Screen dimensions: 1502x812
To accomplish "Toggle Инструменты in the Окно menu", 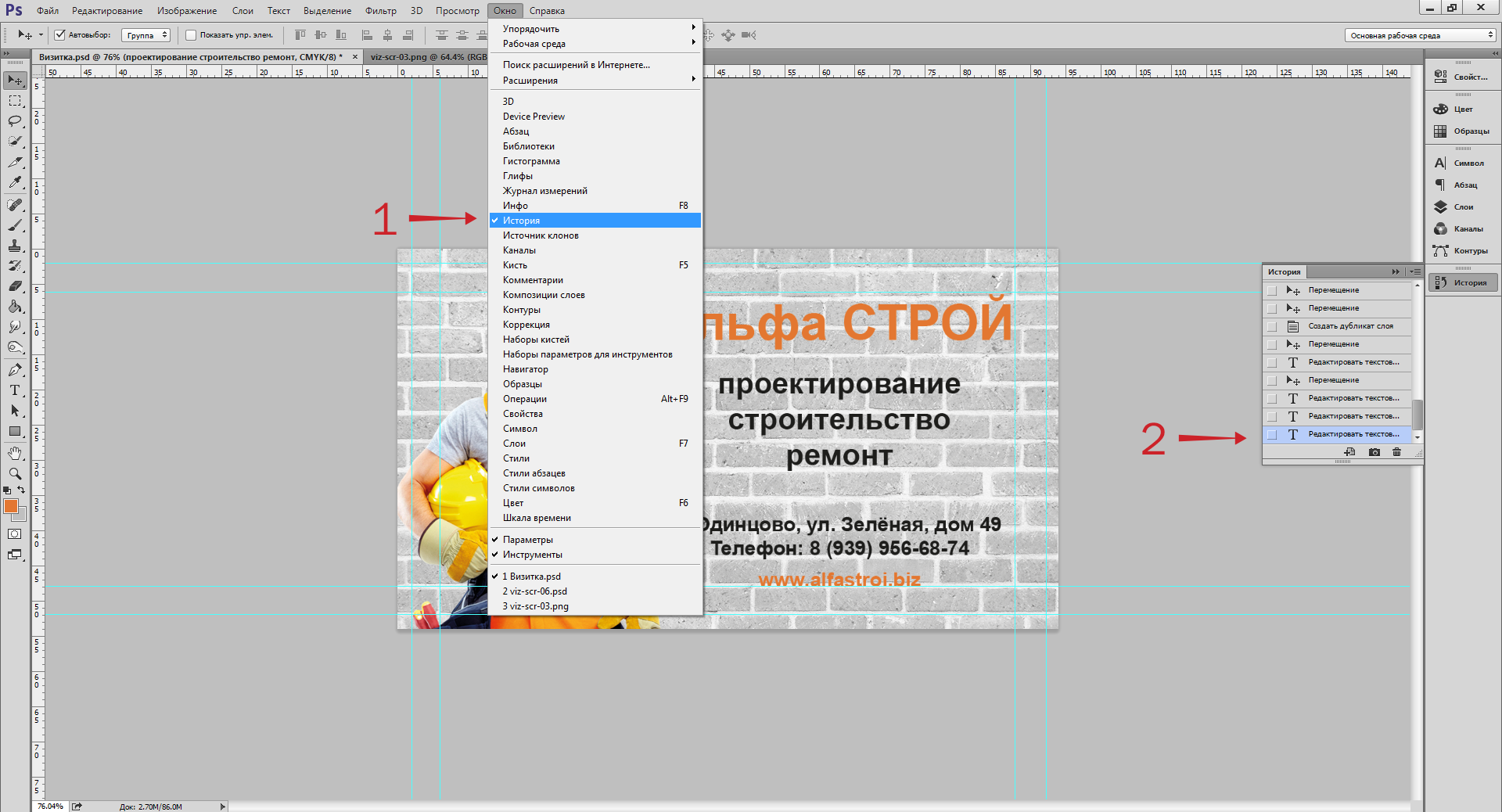I will pos(595,555).
